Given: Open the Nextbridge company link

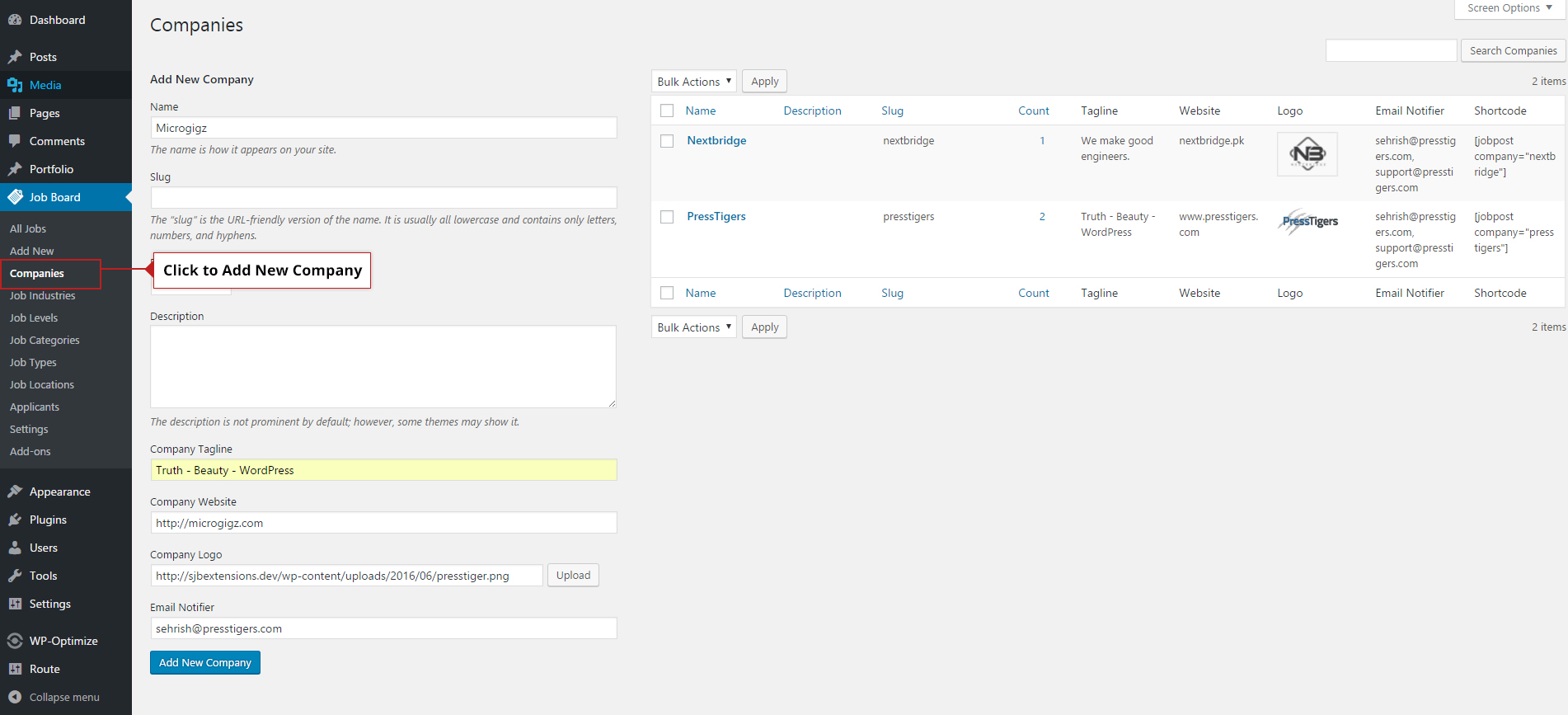Looking at the screenshot, I should point(716,140).
